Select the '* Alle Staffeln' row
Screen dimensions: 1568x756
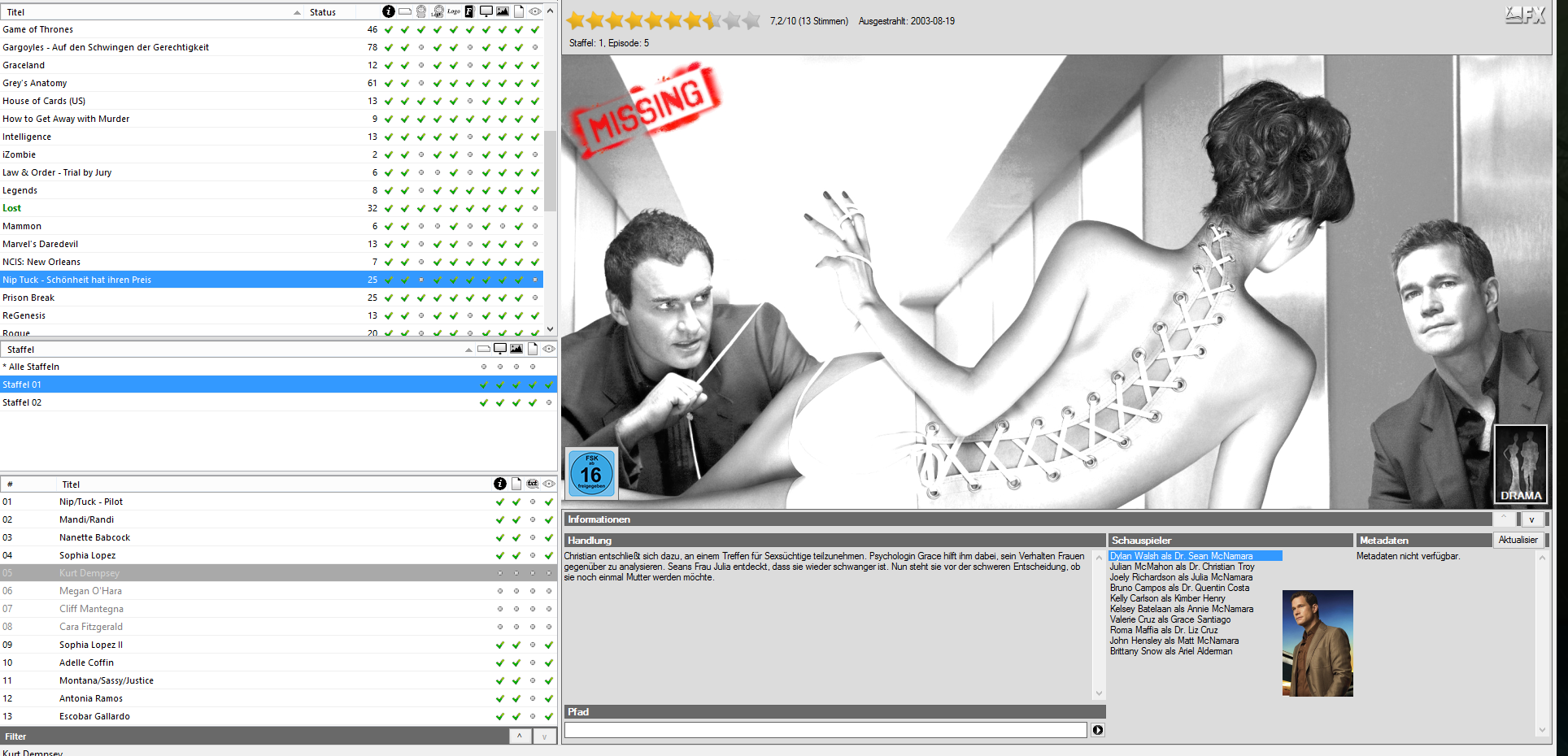278,367
